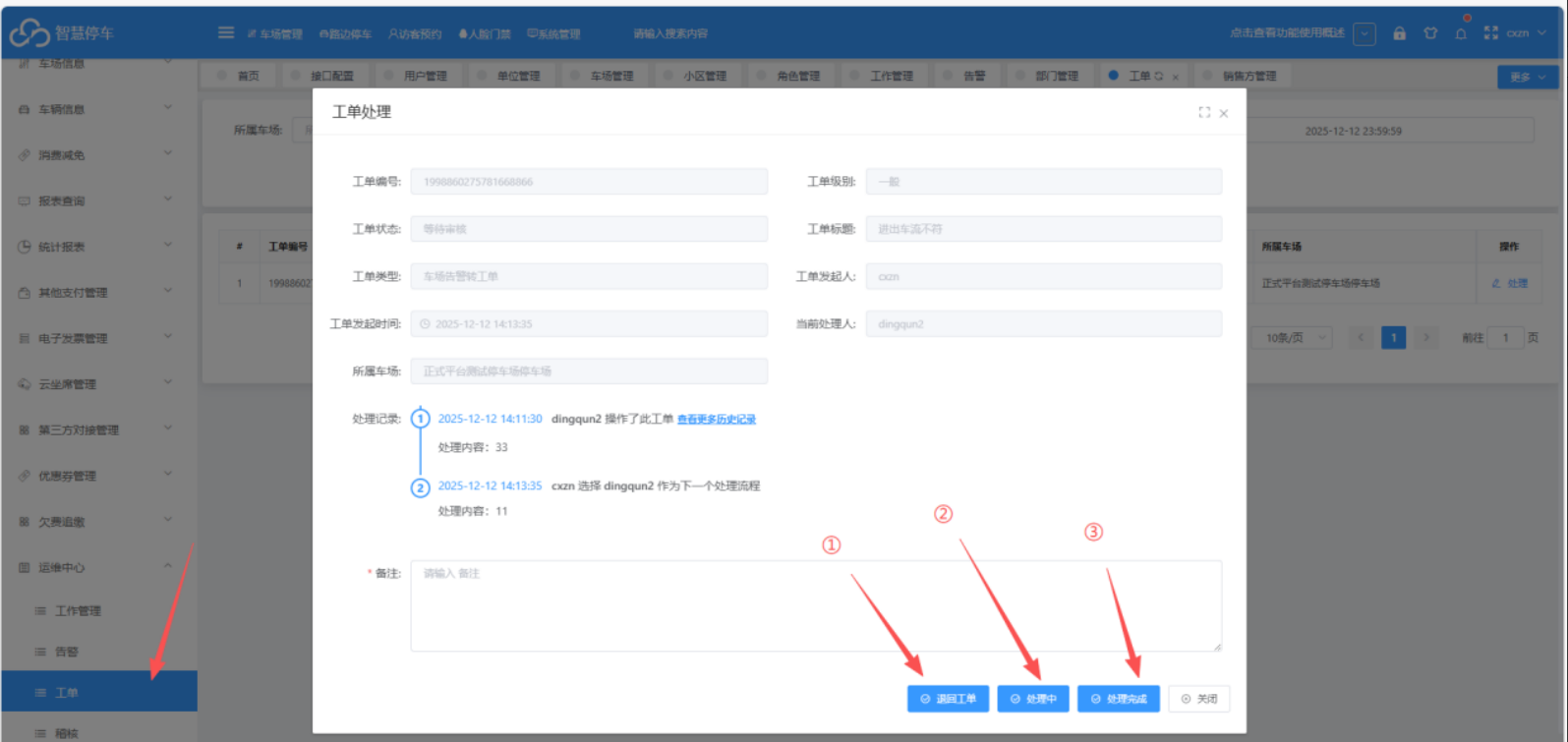Go to the previous page arrow in pagination

pyautogui.click(x=1362, y=338)
